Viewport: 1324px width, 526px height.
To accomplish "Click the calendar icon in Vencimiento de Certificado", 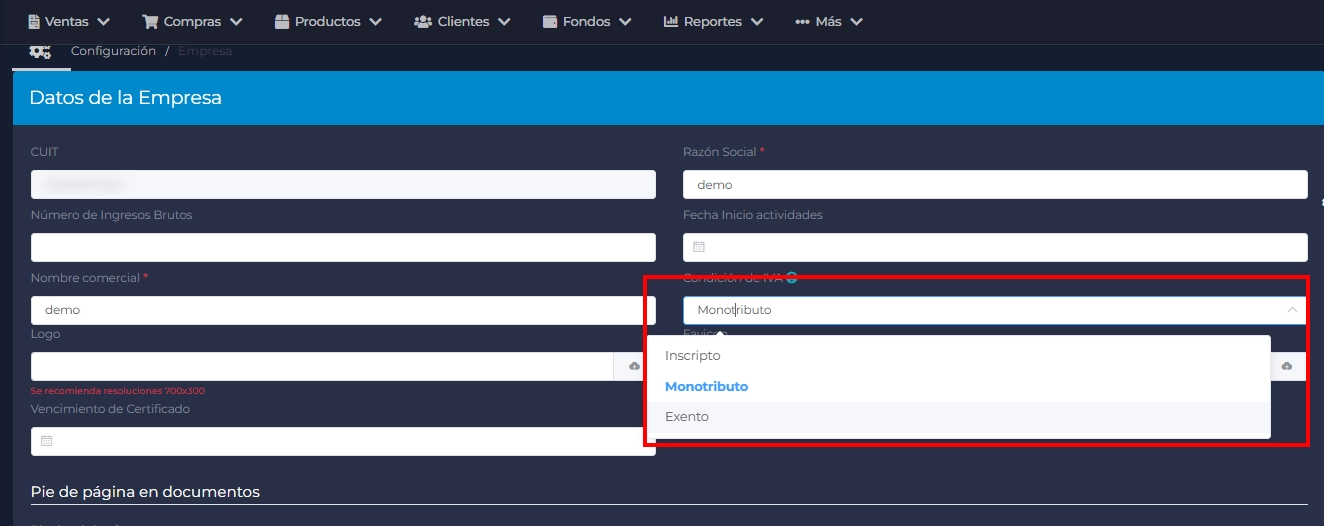I will 47,441.
